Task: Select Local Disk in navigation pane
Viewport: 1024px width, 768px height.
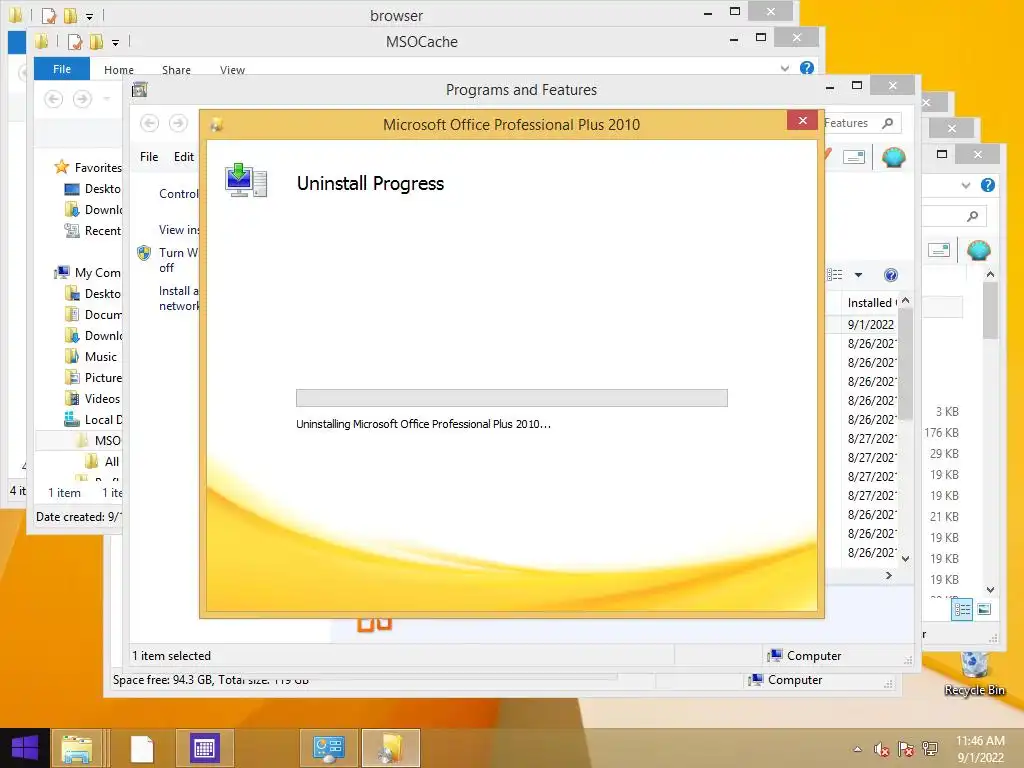Action: pos(93,419)
